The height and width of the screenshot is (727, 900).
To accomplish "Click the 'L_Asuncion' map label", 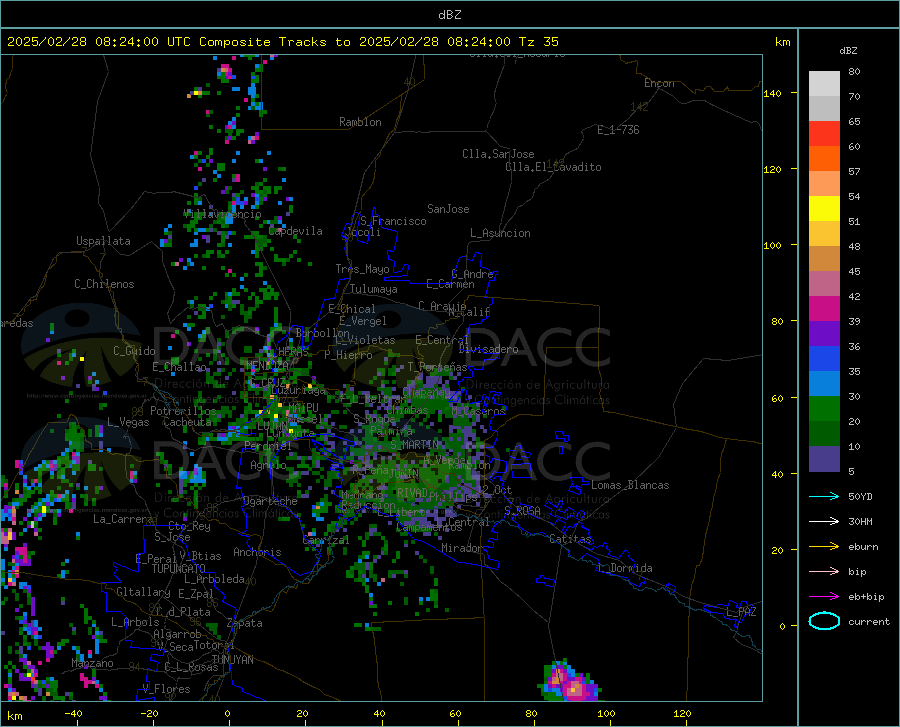I will (500, 233).
